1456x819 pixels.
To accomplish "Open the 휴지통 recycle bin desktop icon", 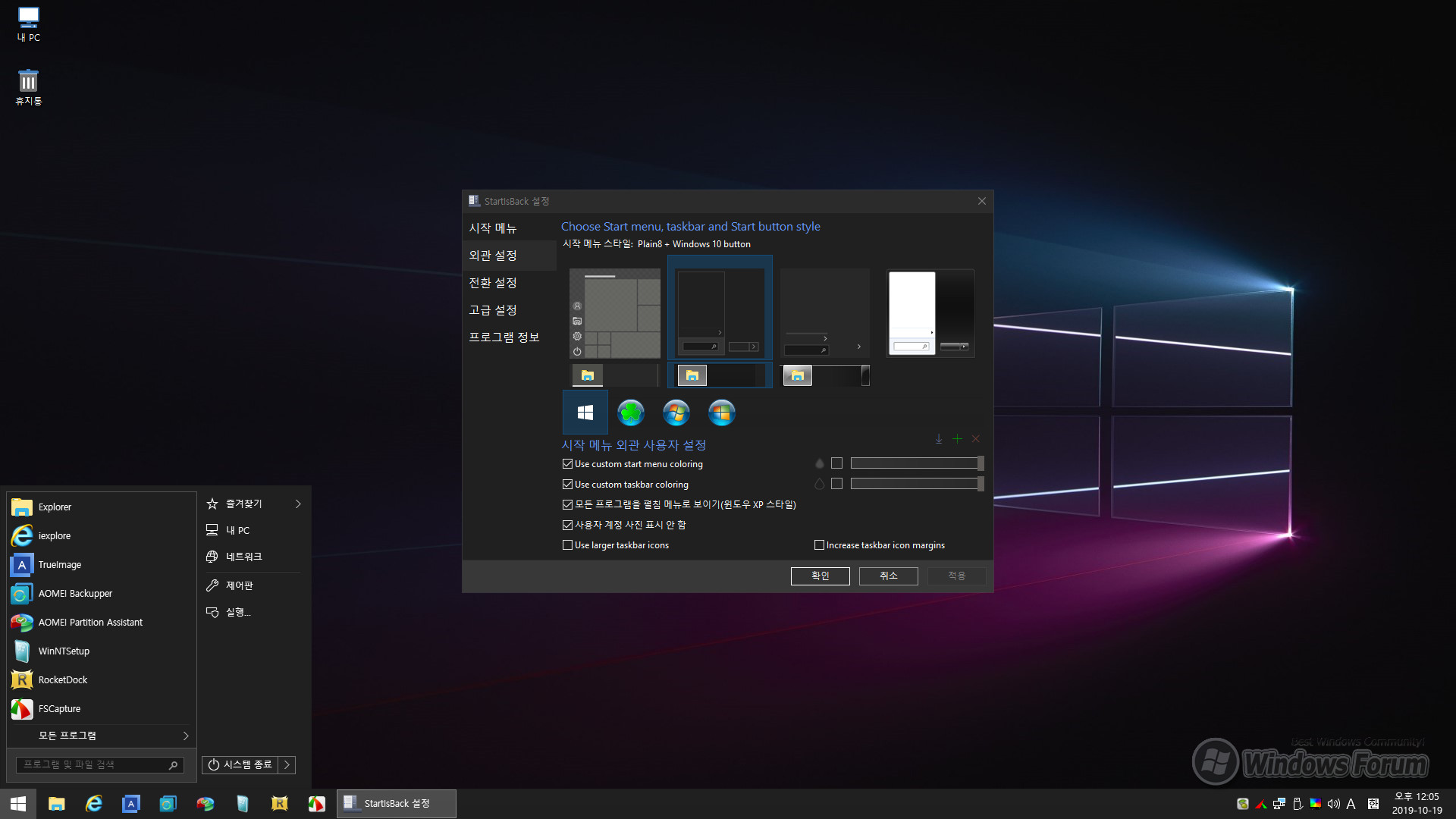I will point(28,87).
